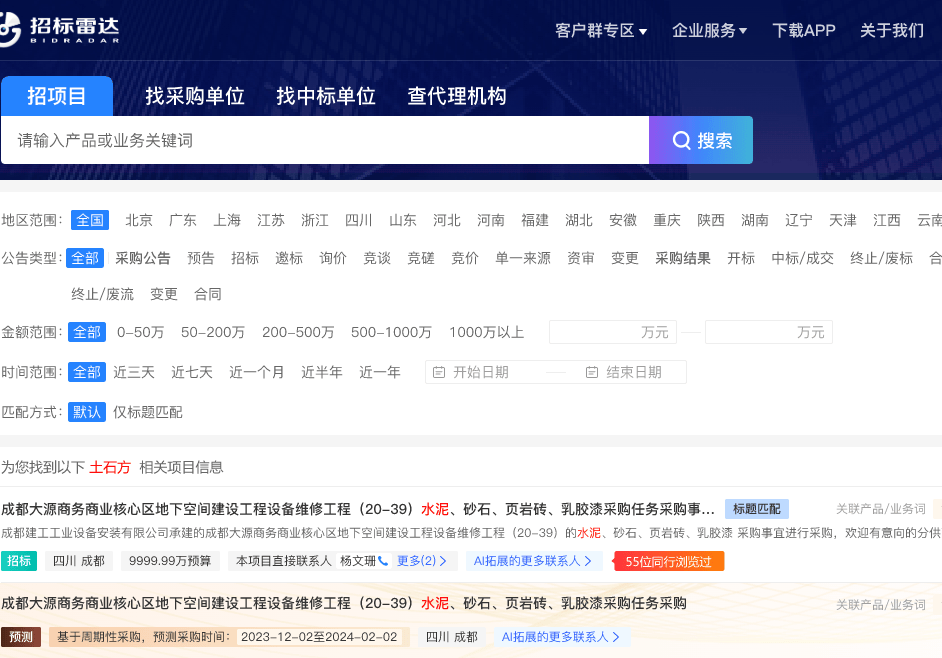Choose the 1000万以上 amount range
Screen dimensions: 942x658
[487, 332]
